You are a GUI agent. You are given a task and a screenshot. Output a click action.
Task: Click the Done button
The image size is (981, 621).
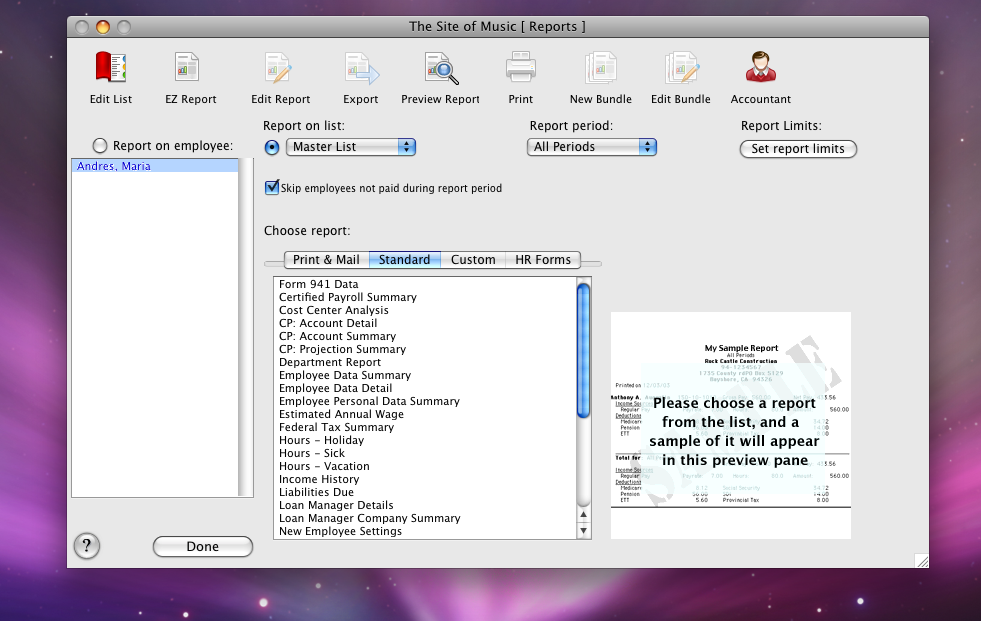[203, 547]
